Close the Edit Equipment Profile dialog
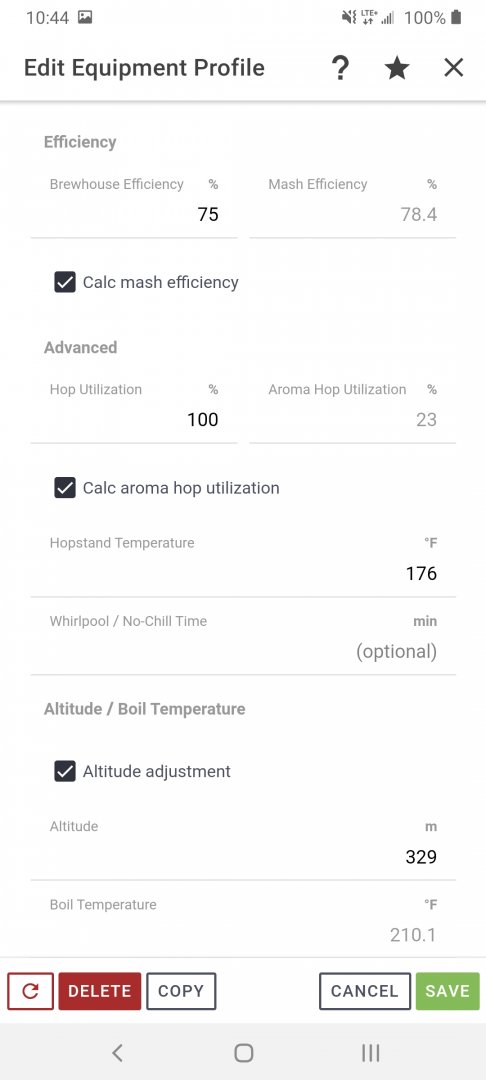This screenshot has width=486, height=1080. coord(454,68)
